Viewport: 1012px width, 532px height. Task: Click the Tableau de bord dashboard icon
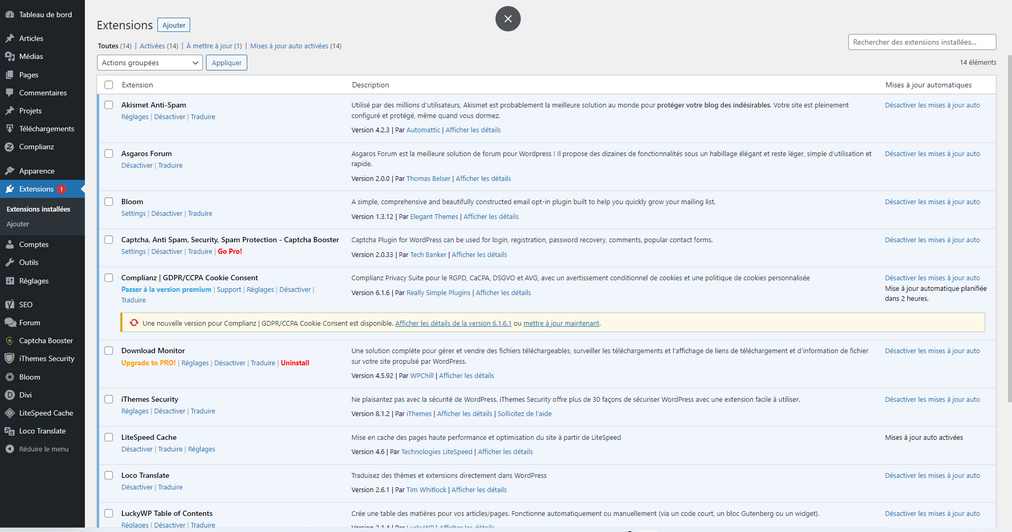click(x=10, y=14)
